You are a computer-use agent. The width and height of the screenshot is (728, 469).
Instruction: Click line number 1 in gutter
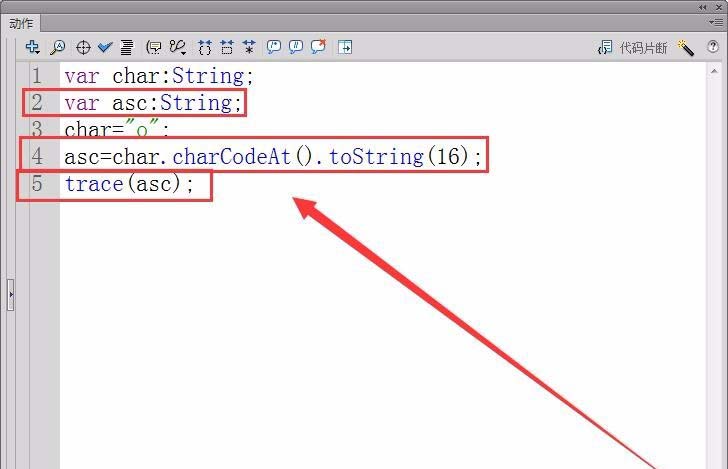(x=37, y=76)
